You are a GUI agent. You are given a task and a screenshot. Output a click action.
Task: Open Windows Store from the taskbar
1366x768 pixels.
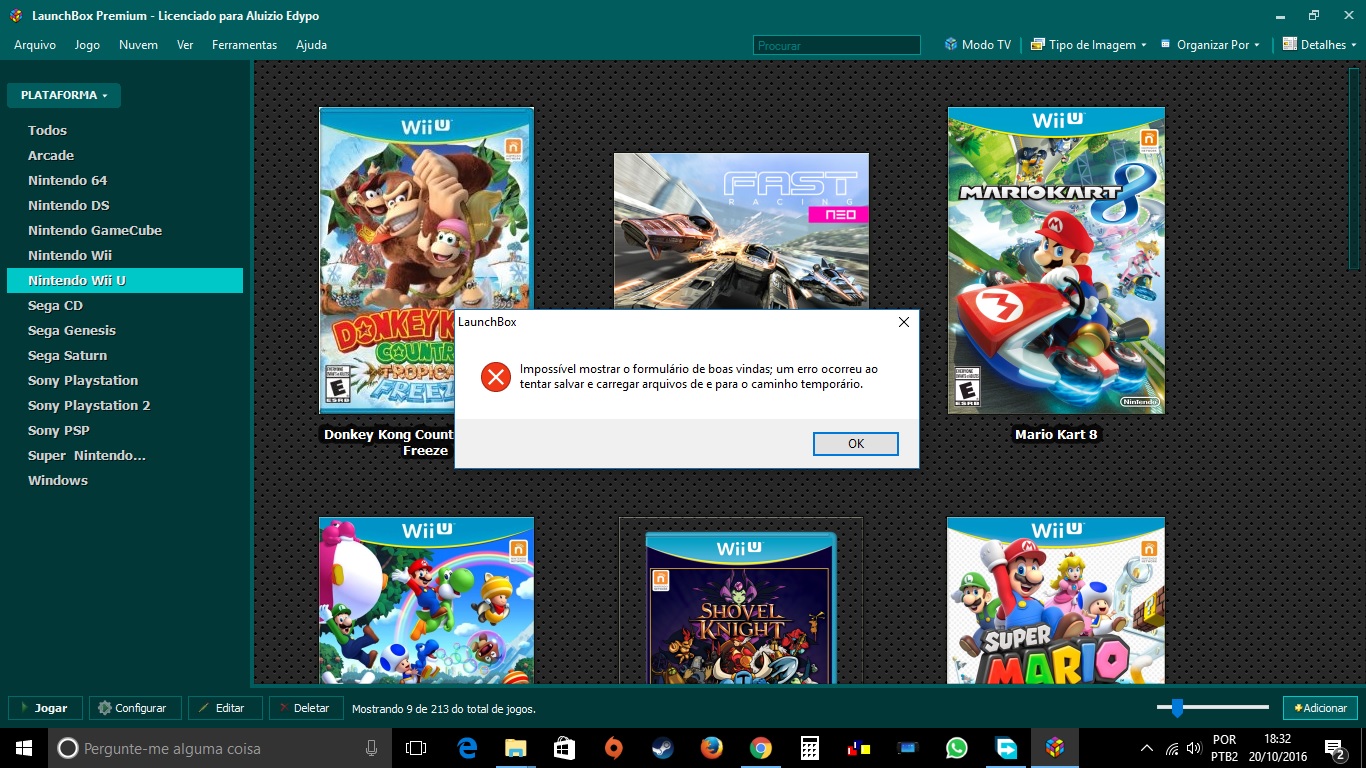tap(565, 748)
